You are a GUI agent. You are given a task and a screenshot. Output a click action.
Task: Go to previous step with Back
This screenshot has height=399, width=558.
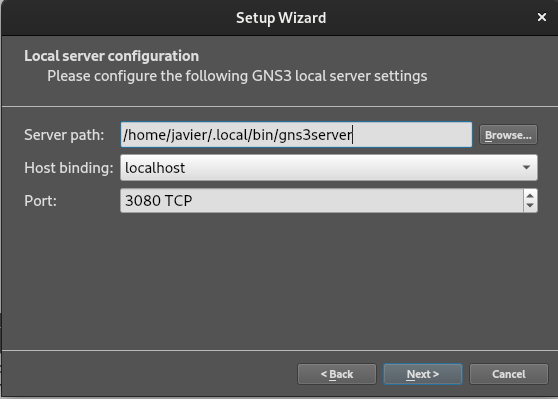point(337,374)
